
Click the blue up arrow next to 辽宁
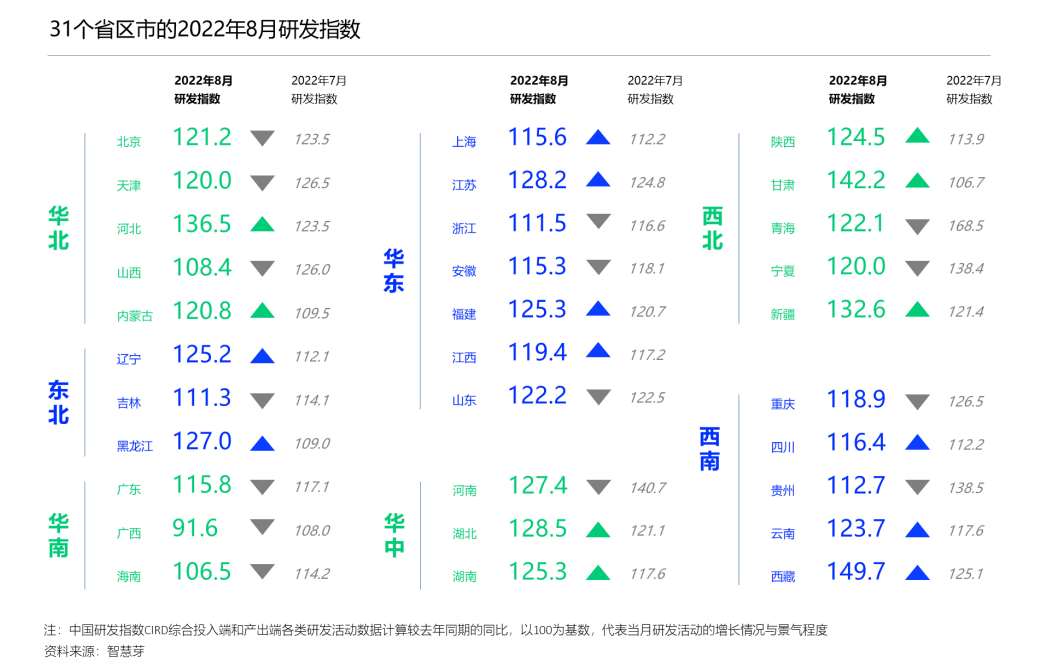(x=262, y=355)
